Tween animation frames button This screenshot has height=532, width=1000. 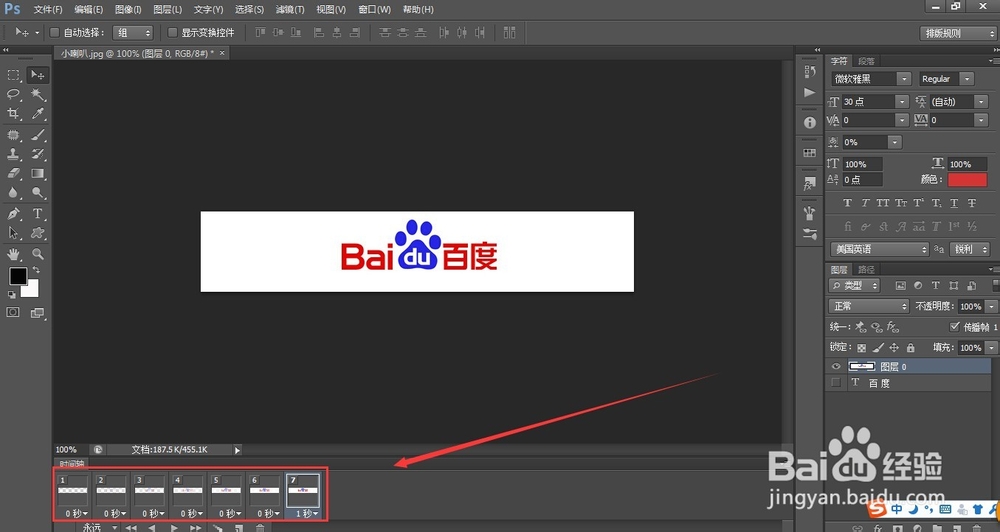click(217, 528)
